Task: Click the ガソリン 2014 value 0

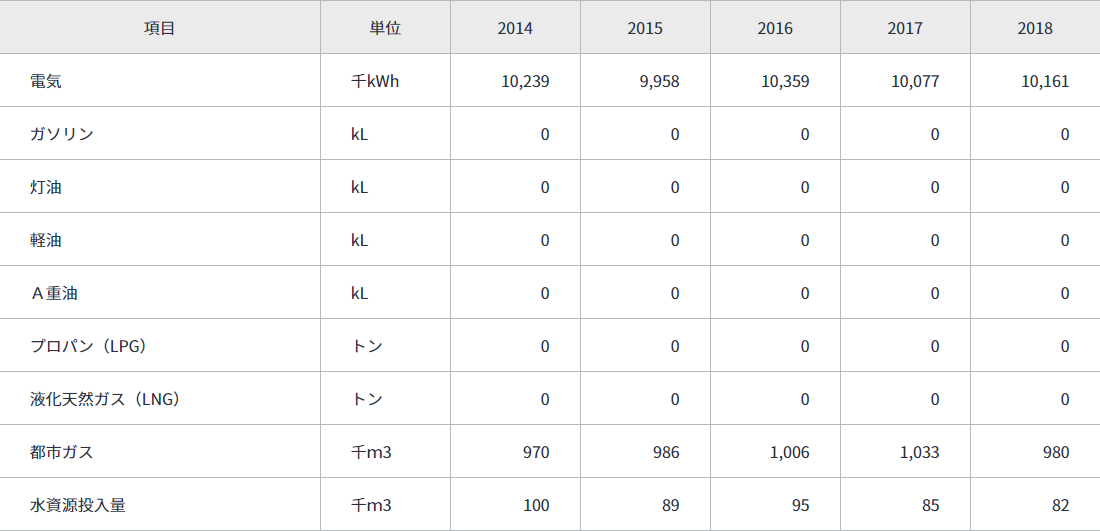Action: pyautogui.click(x=545, y=135)
